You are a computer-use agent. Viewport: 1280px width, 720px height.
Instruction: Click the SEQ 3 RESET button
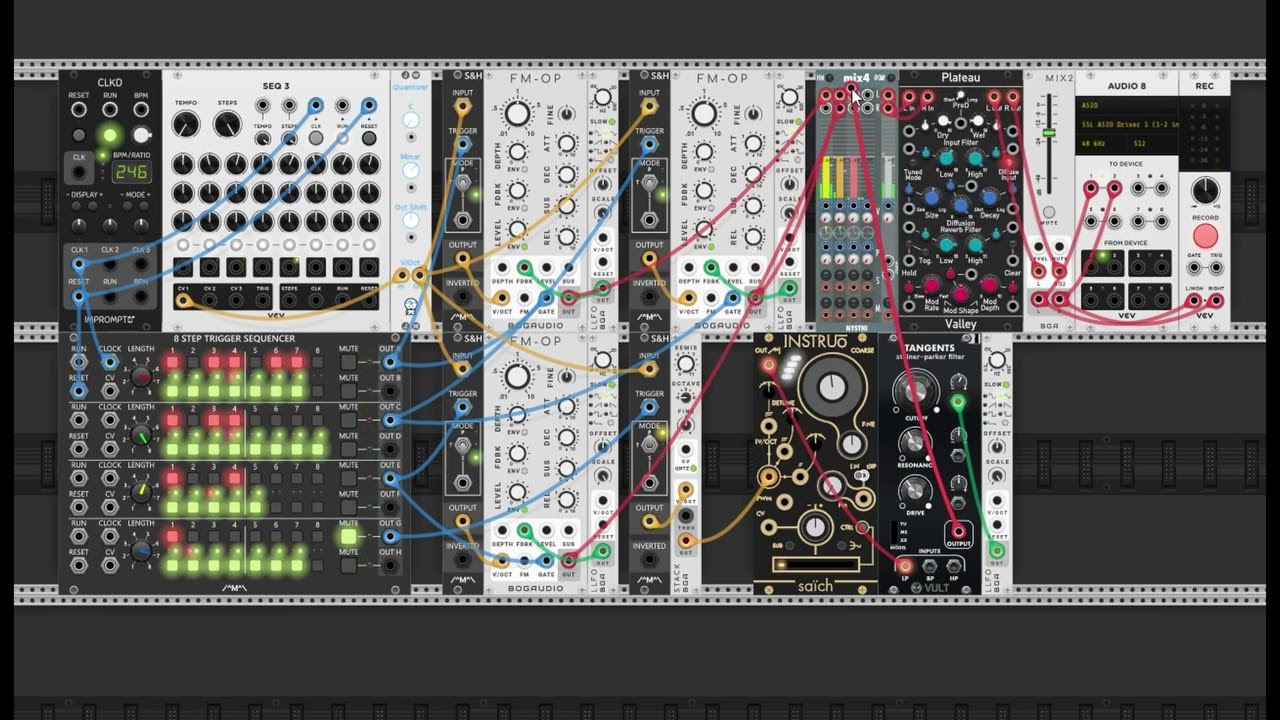click(369, 138)
